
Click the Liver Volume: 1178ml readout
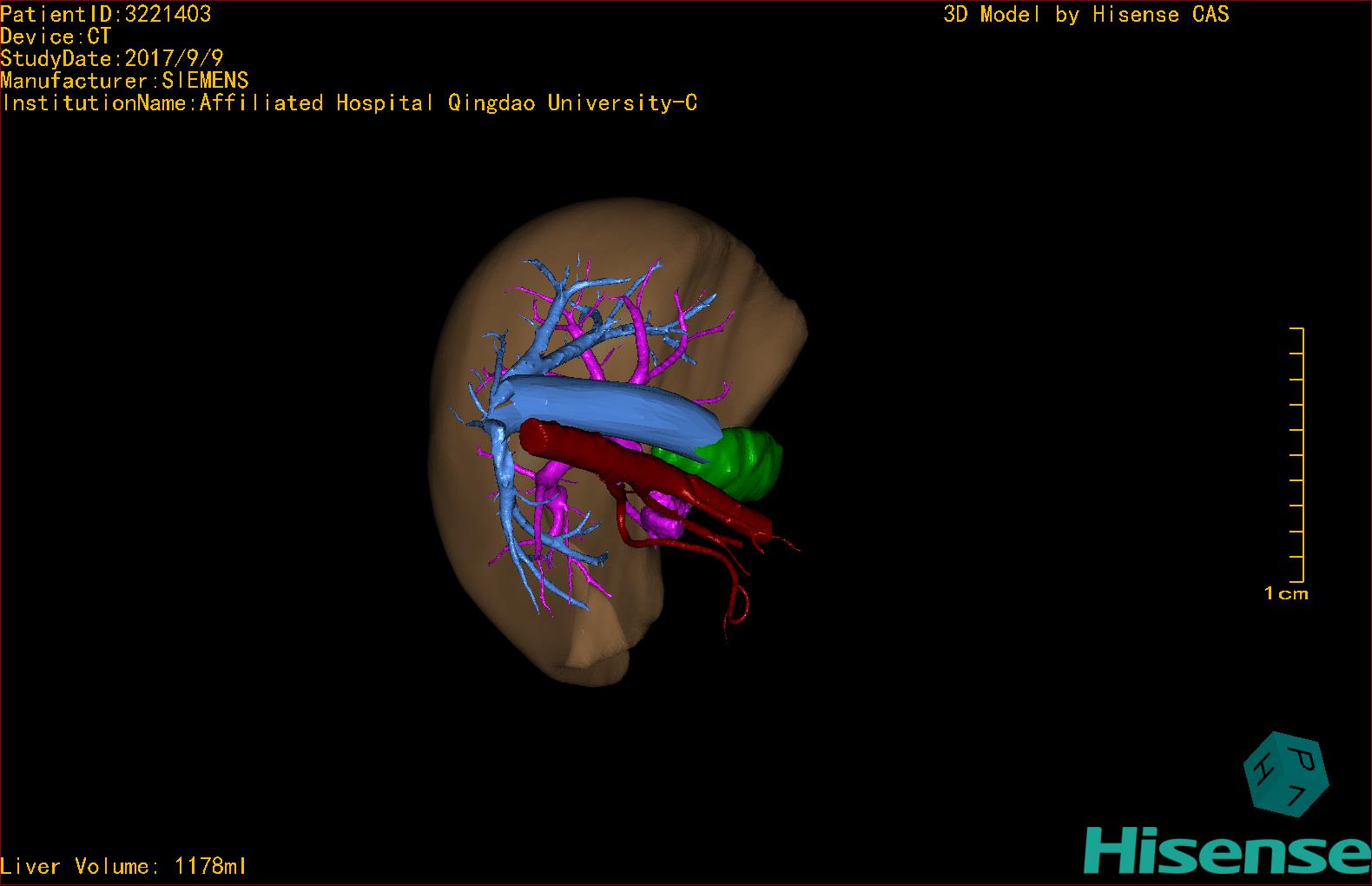(x=123, y=866)
